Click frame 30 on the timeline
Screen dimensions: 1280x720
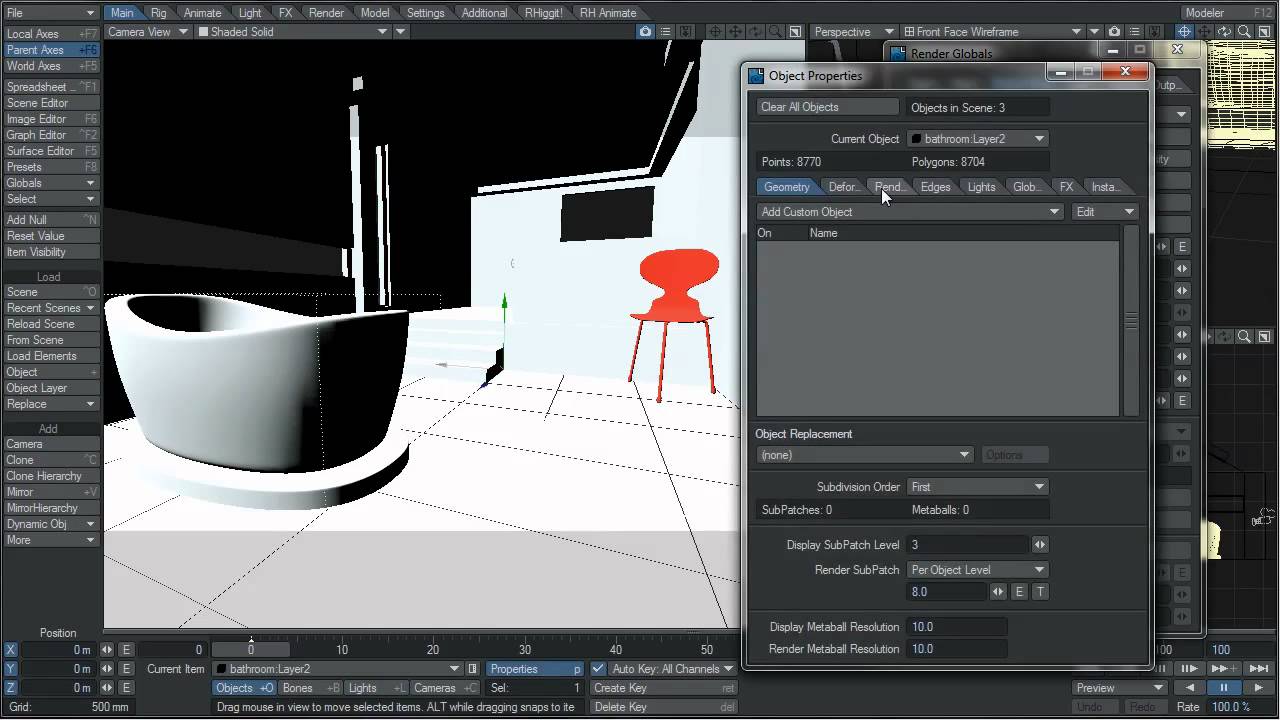(525, 650)
